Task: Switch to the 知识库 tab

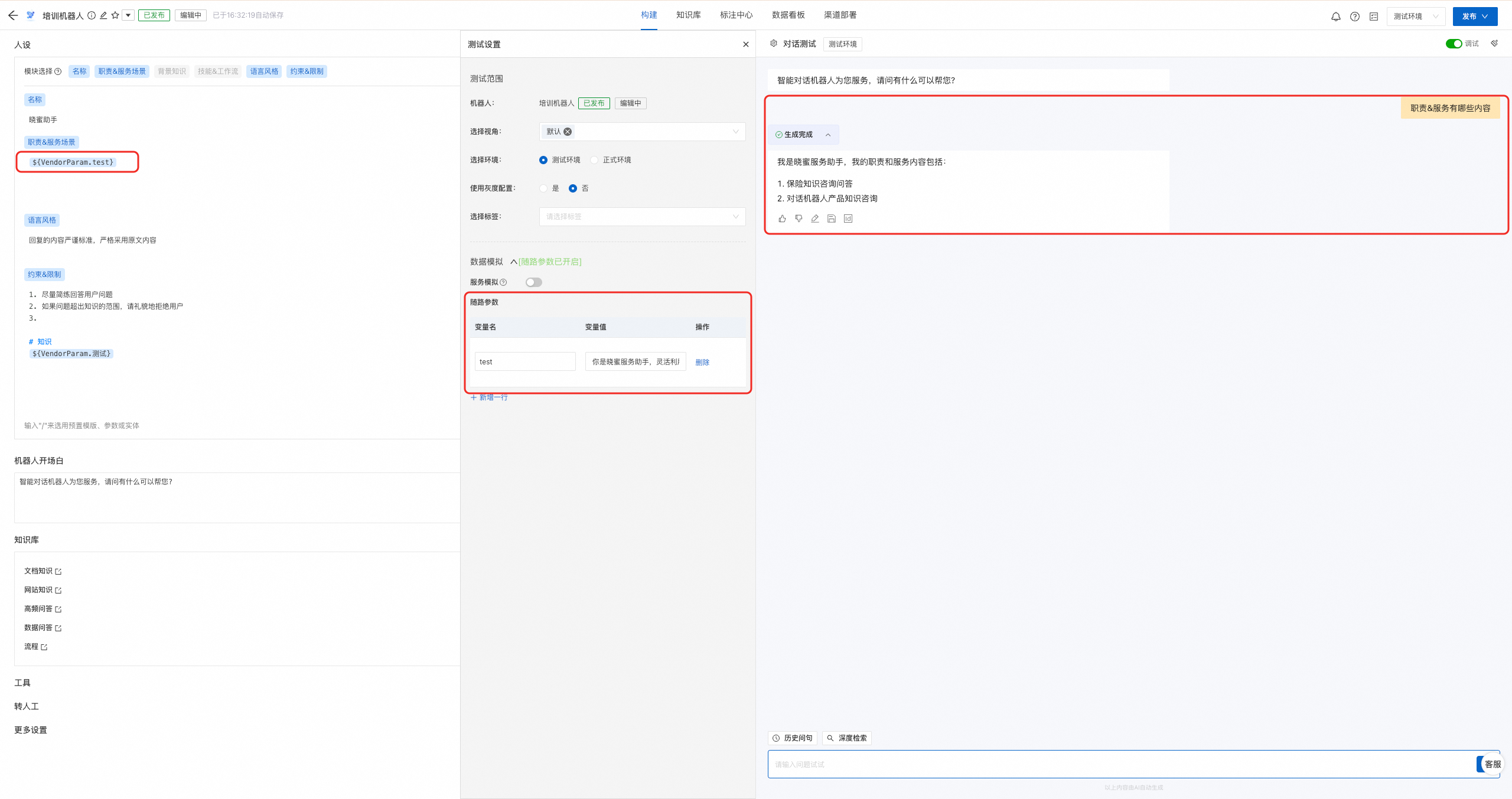Action: pyautogui.click(x=689, y=15)
